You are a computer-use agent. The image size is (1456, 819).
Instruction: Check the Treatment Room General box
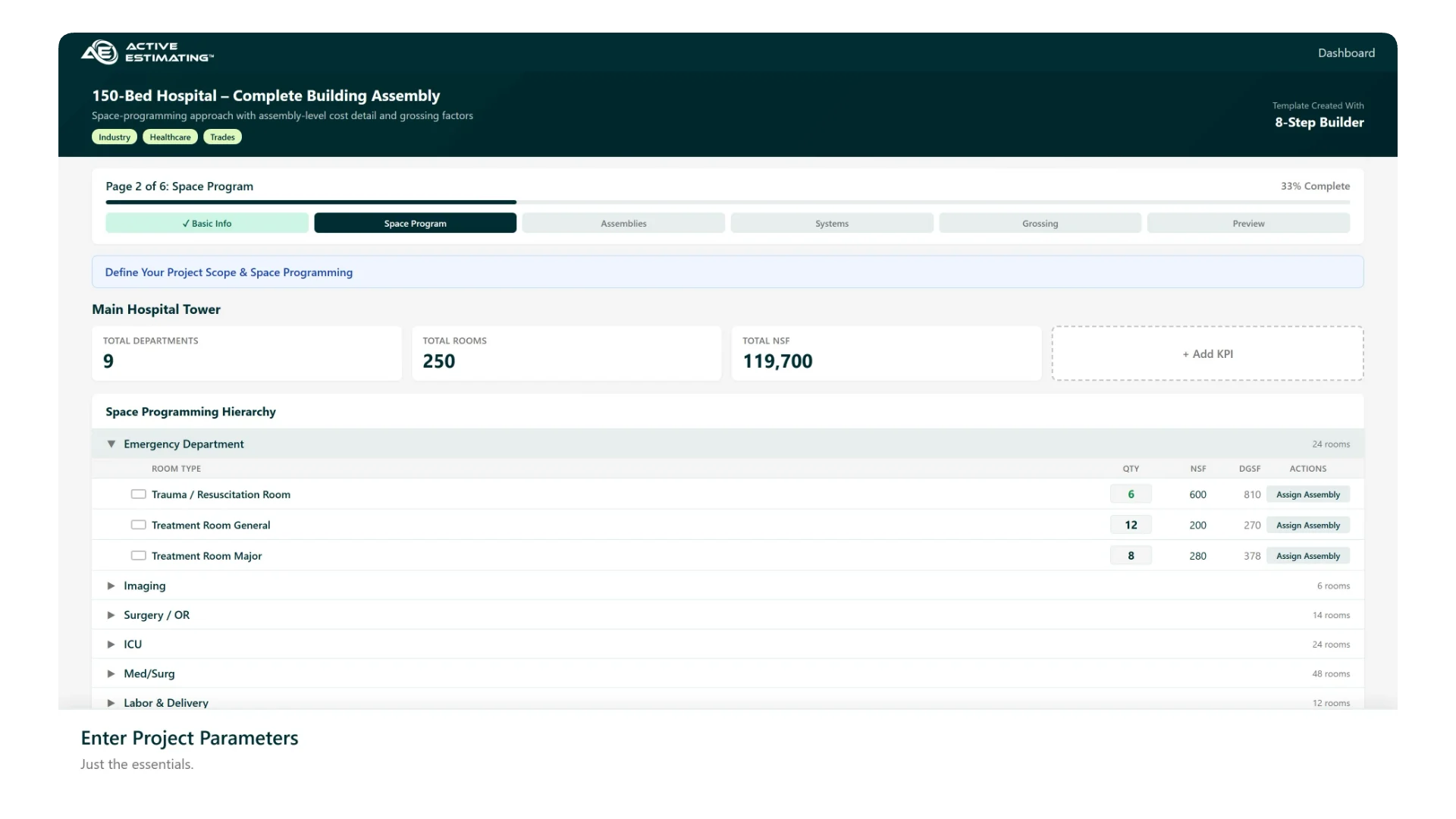[138, 525]
